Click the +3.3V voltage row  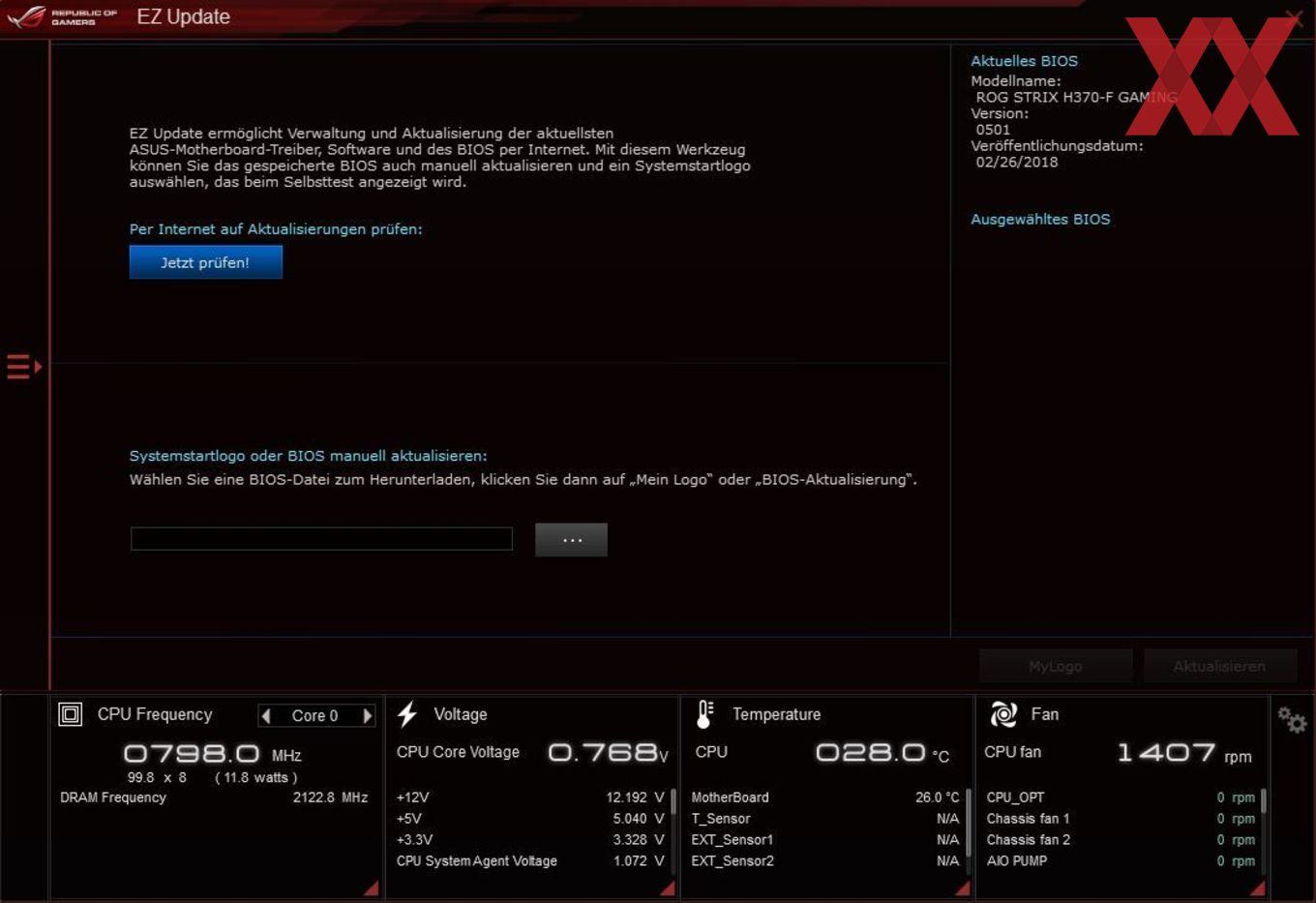pos(530,840)
